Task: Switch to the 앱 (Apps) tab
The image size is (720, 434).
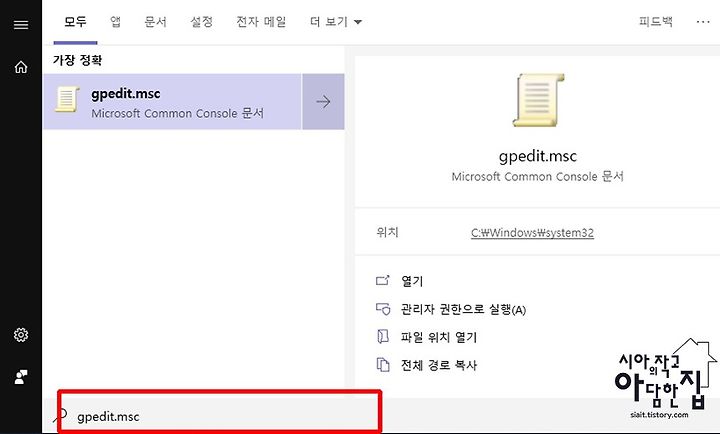Action: 116,22
